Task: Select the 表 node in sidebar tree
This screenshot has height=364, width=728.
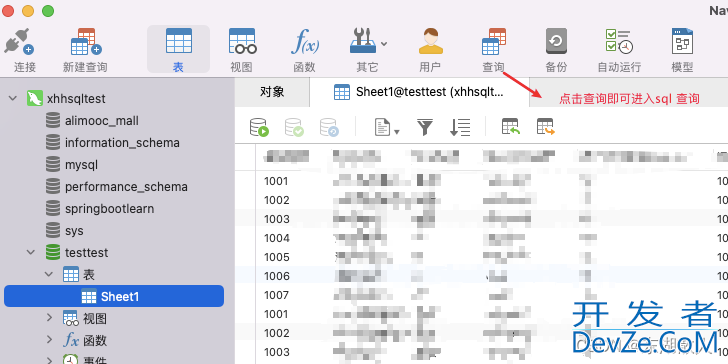Action: [x=88, y=275]
